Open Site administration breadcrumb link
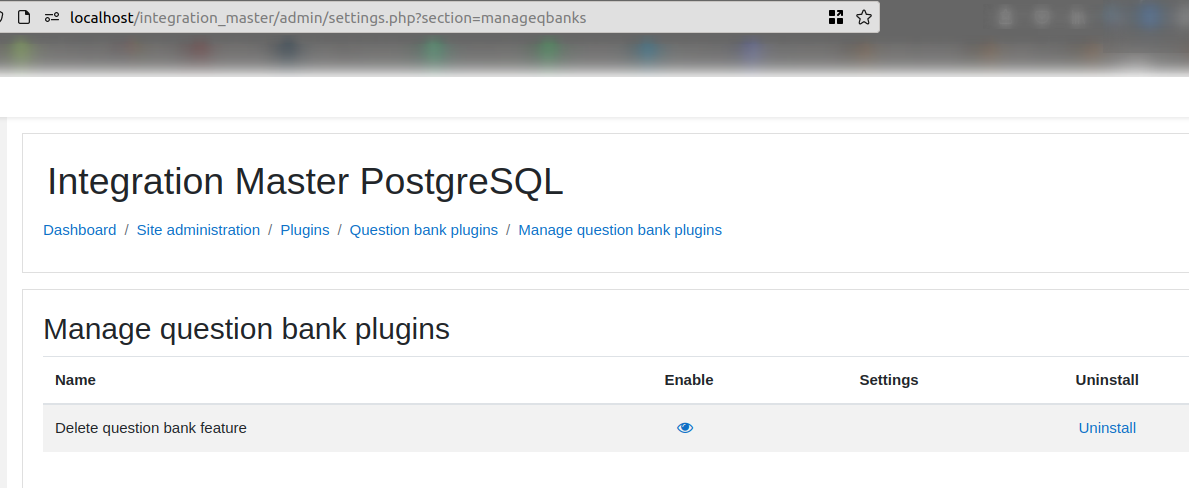The width and height of the screenshot is (1189, 488). click(198, 230)
